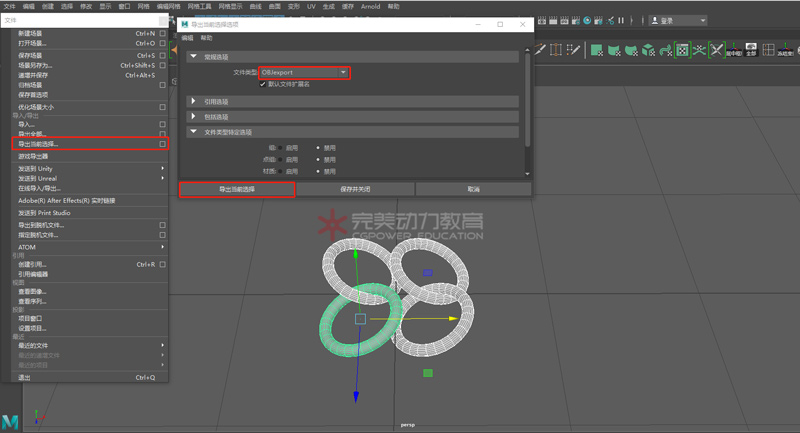Collapse the 常规选项 section
Screen dimensions: 800x433
point(194,57)
